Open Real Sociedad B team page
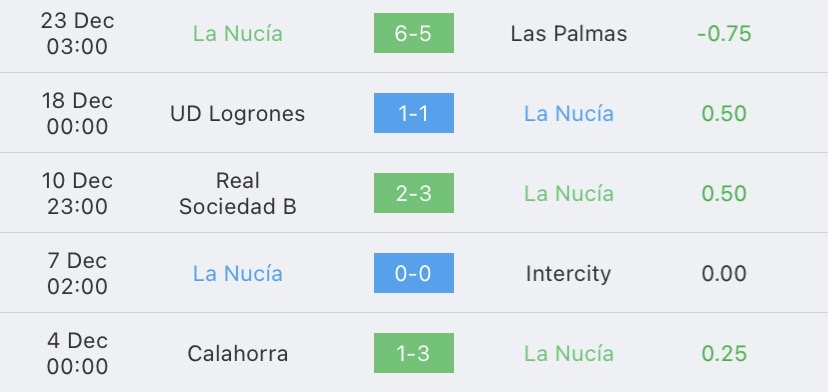The image size is (828, 392). click(238, 193)
